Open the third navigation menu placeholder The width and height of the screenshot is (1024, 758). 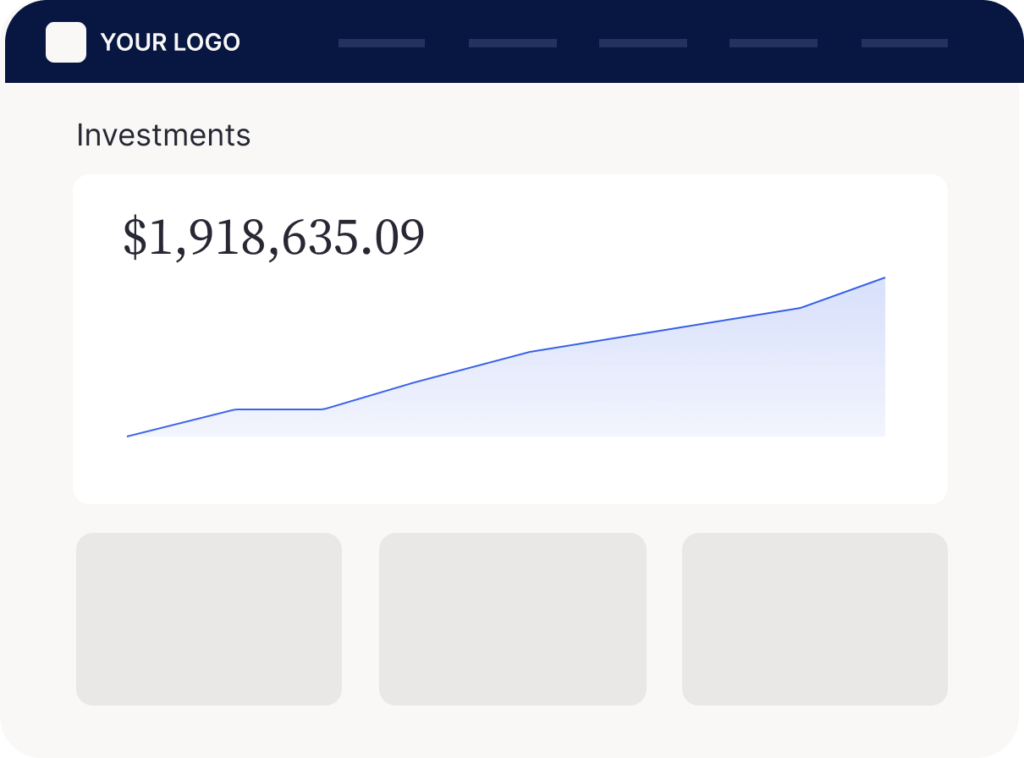pos(642,43)
